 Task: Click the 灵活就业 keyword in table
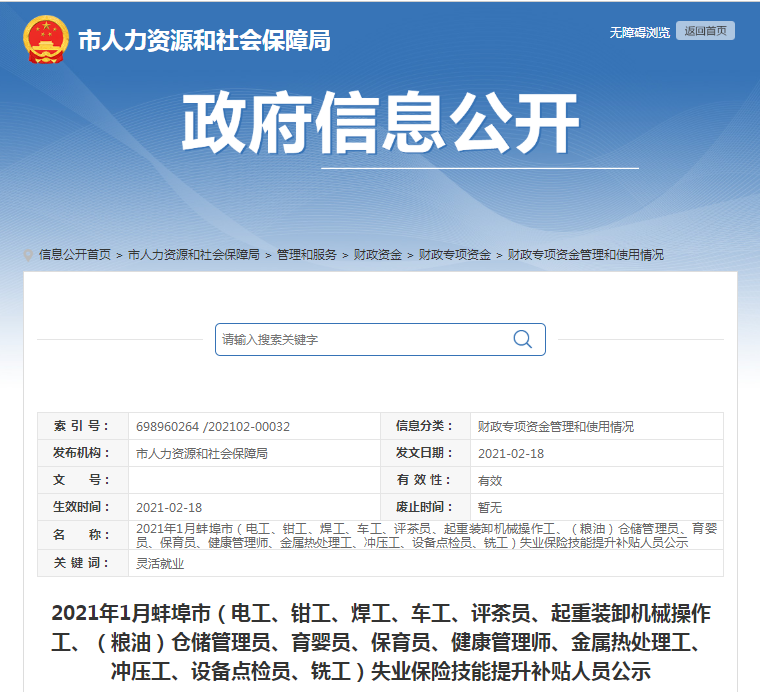click(x=160, y=563)
